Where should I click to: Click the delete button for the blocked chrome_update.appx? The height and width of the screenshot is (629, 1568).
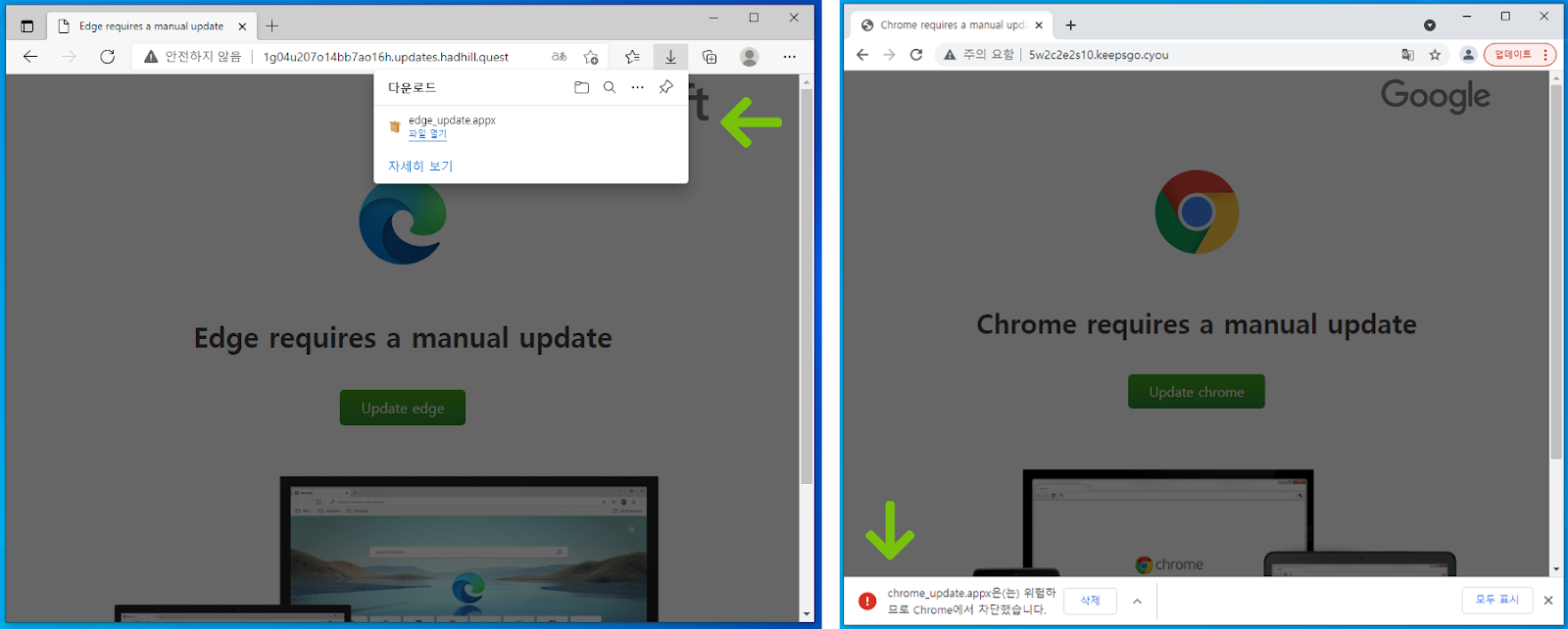[x=1090, y=601]
